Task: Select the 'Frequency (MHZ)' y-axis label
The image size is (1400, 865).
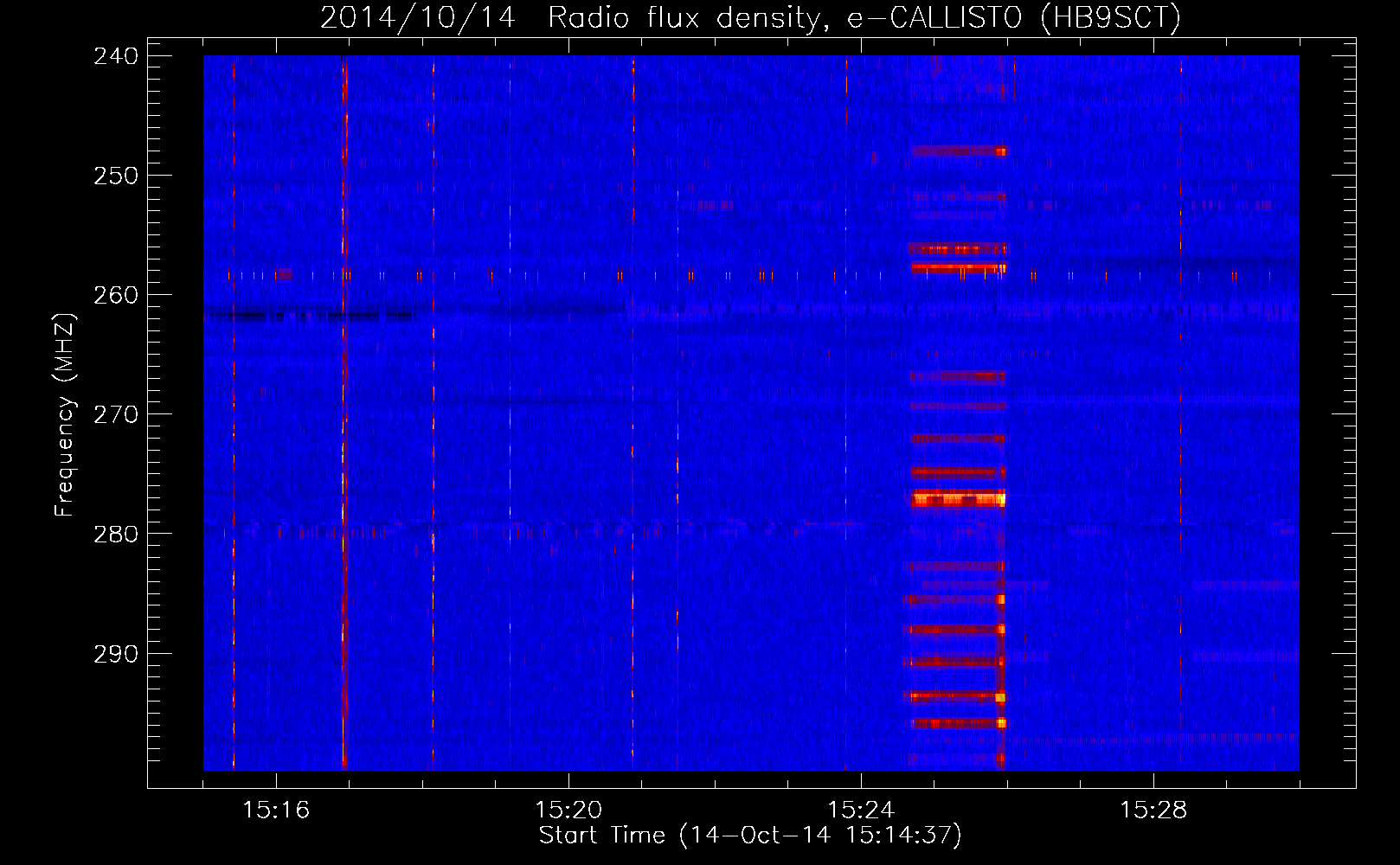Action: point(65,414)
